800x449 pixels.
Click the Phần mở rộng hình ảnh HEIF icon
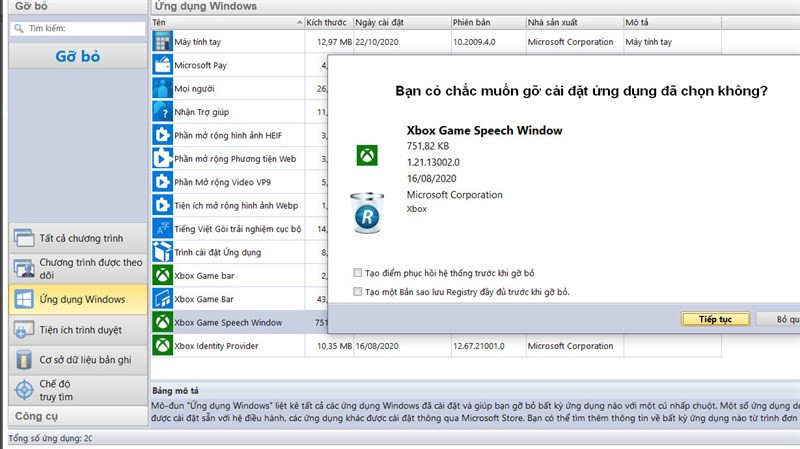tap(162, 135)
